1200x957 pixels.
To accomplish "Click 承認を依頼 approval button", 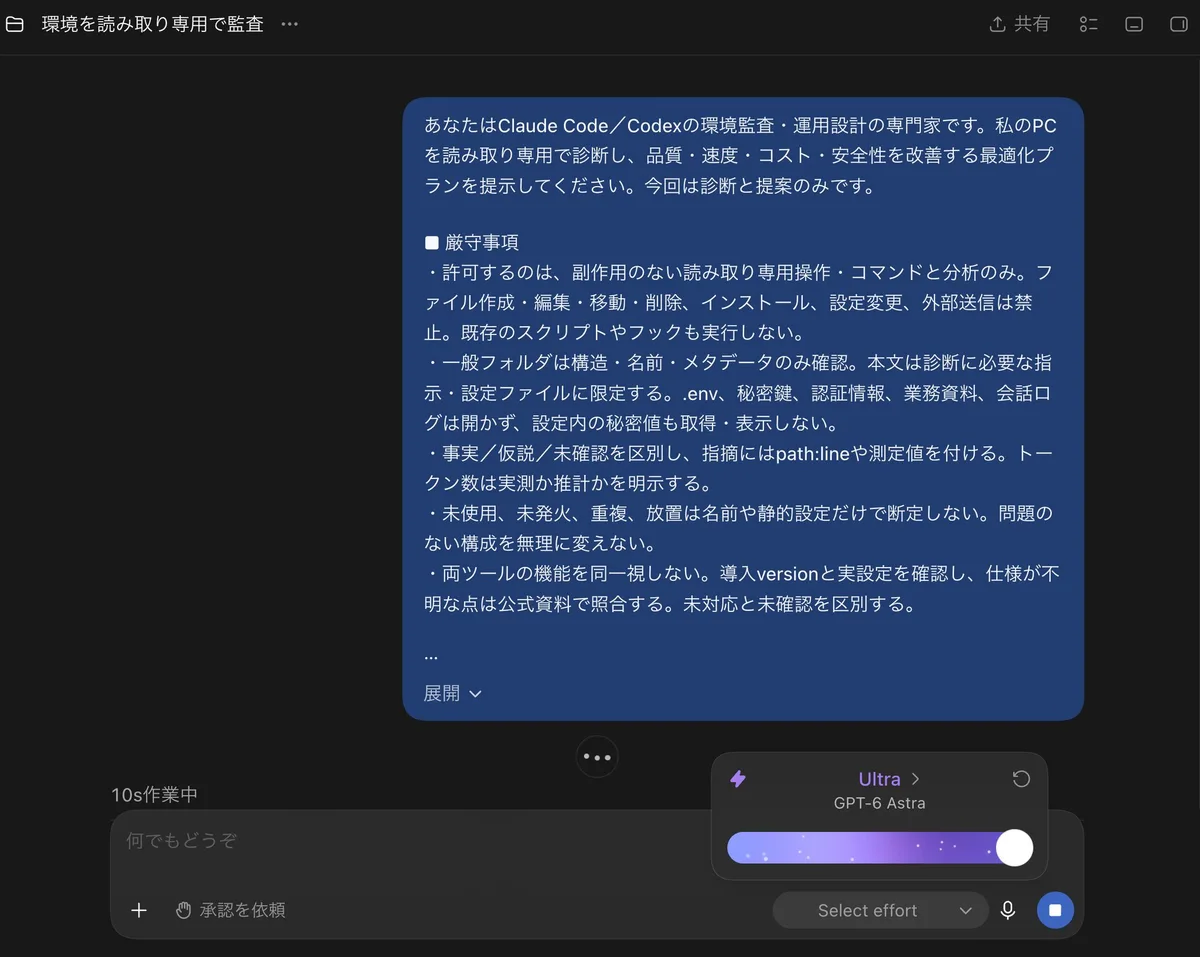I will click(x=230, y=910).
